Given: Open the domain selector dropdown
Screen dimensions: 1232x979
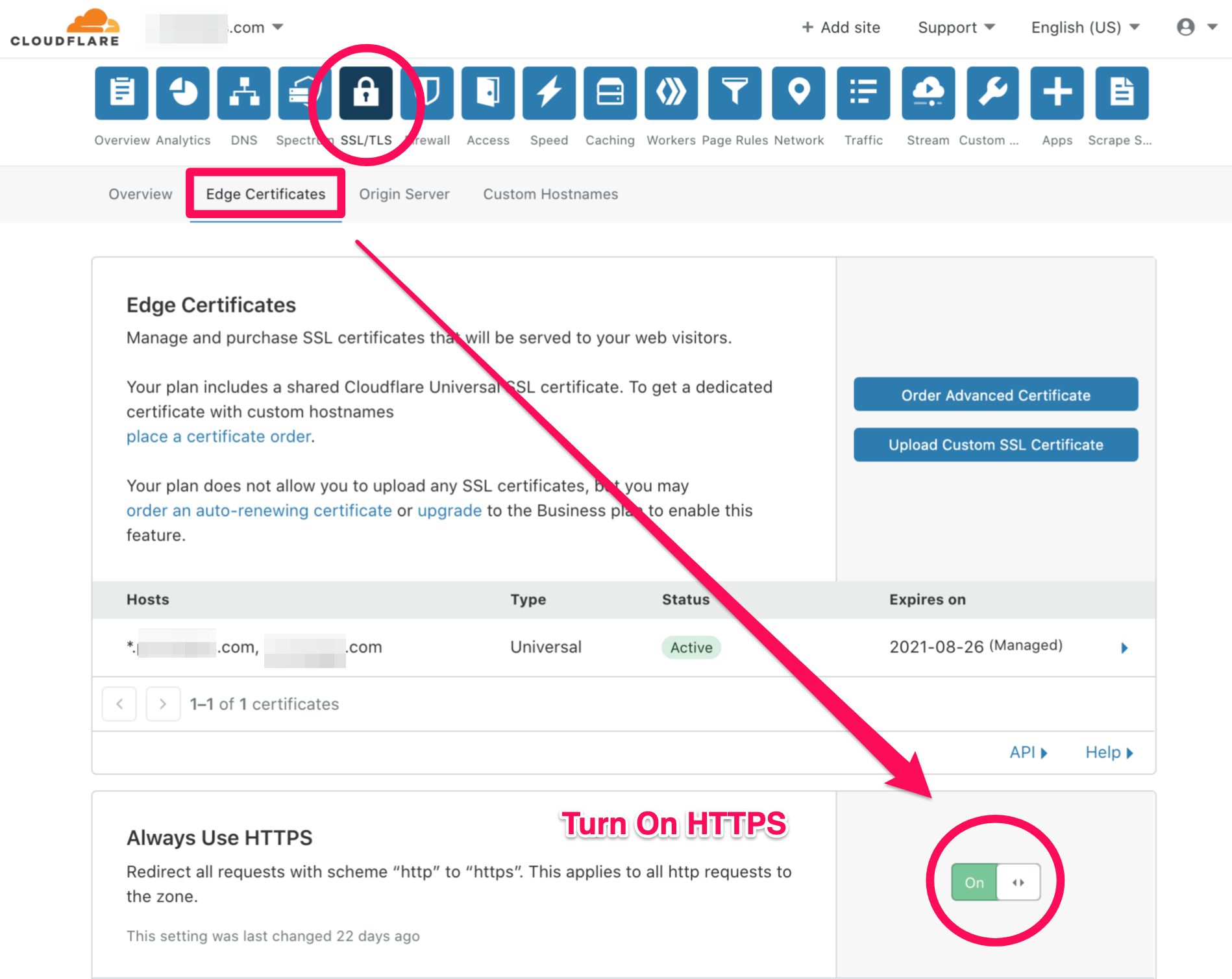Looking at the screenshot, I should coord(215,27).
